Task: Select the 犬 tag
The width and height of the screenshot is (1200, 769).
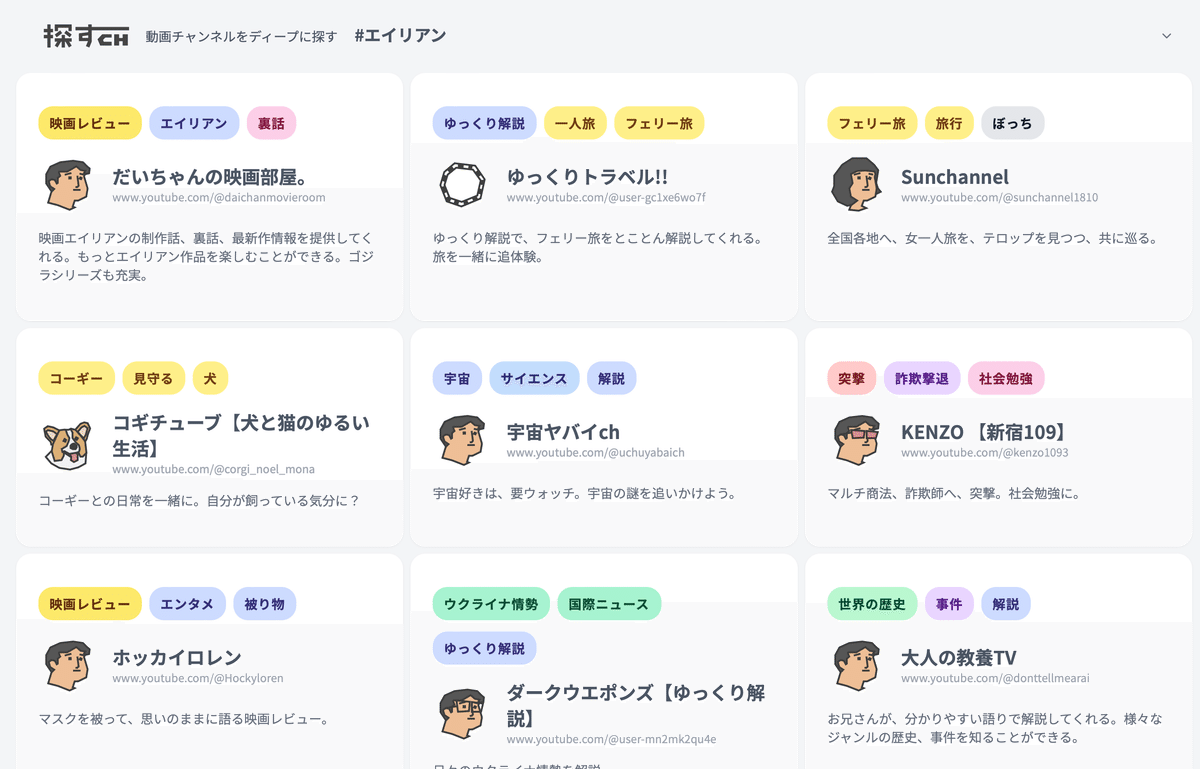Action: [210, 378]
